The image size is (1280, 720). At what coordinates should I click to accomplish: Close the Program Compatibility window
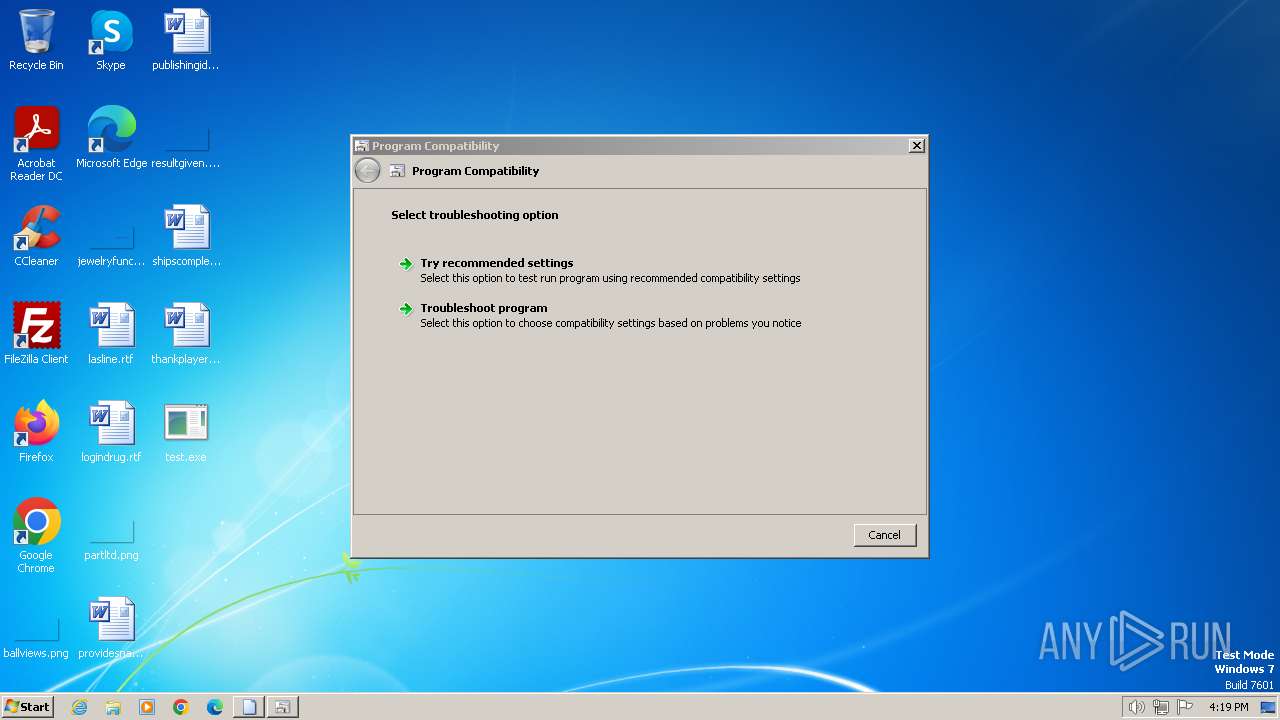click(x=916, y=146)
